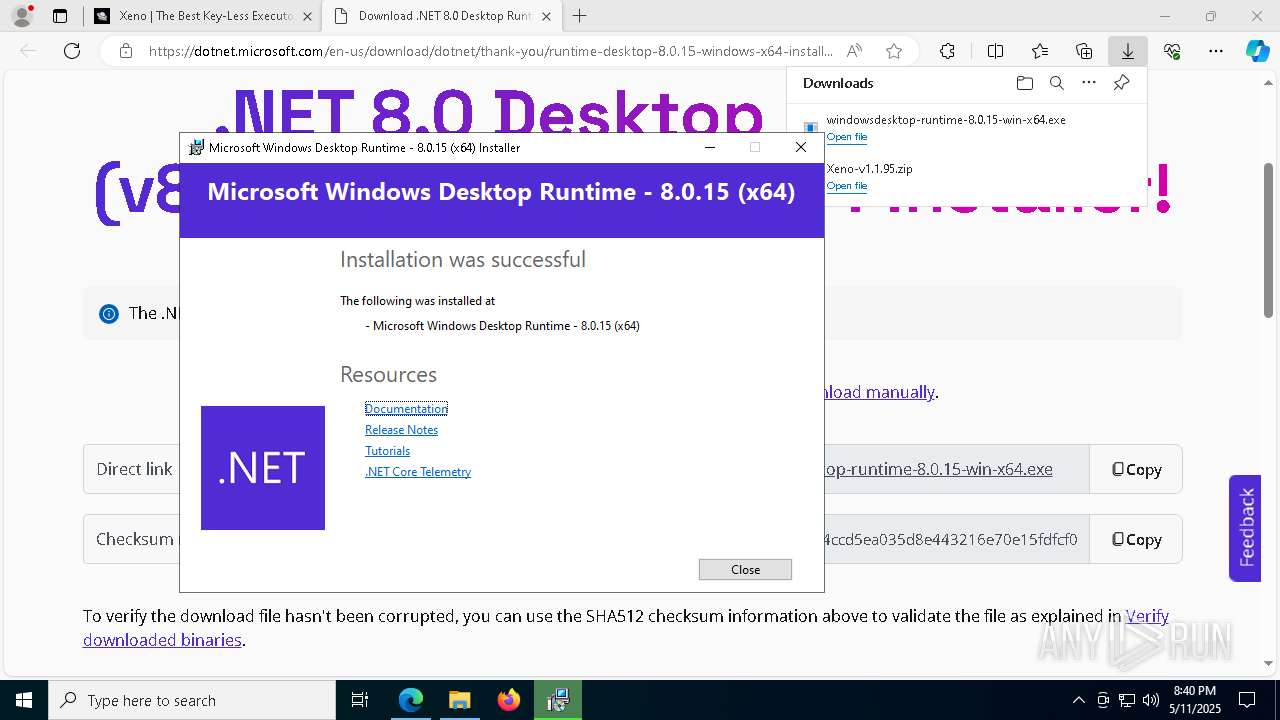Select the installer icon in the taskbar
Screen dimensions: 1280x720
tap(558, 700)
